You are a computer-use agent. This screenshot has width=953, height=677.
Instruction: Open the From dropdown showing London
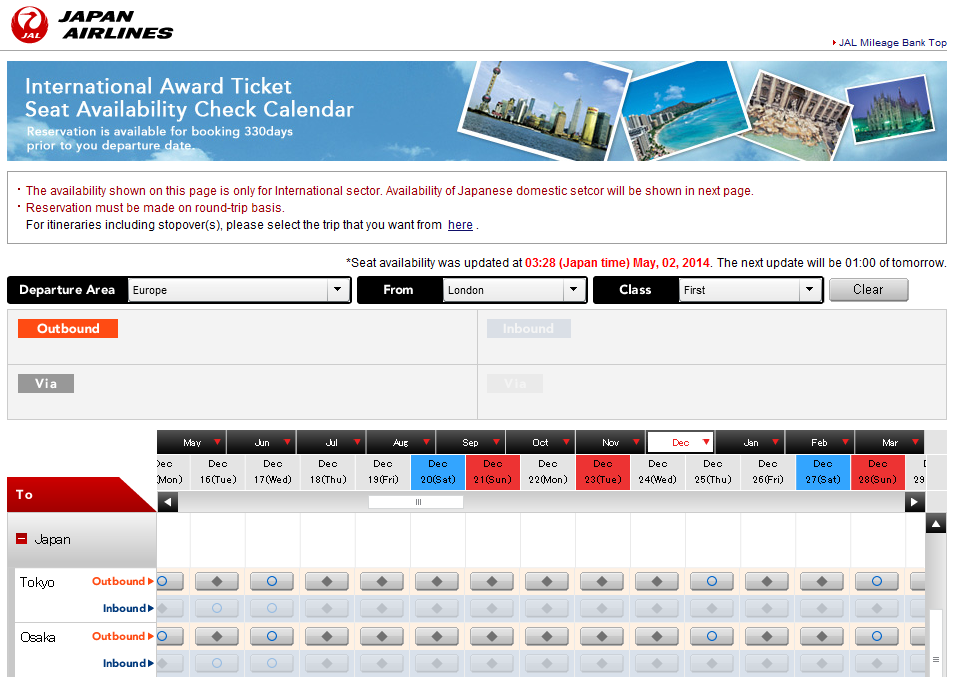pos(514,290)
